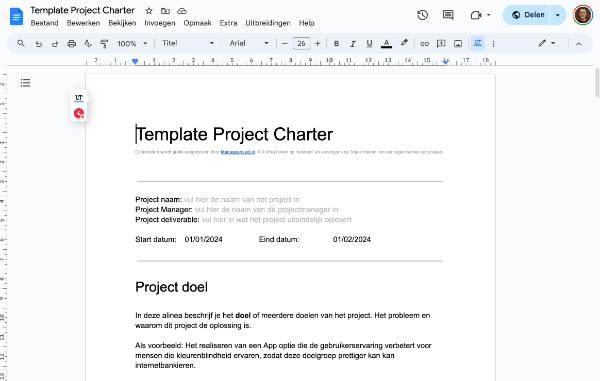Increase the font size
This screenshot has height=381, width=600.
[x=318, y=44]
